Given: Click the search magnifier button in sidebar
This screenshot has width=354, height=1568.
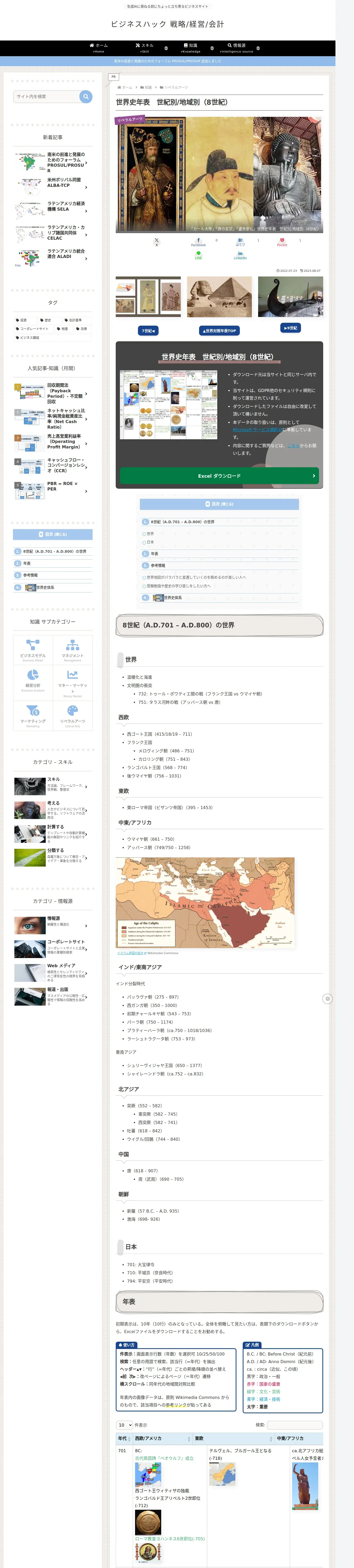Looking at the screenshot, I should click(86, 96).
